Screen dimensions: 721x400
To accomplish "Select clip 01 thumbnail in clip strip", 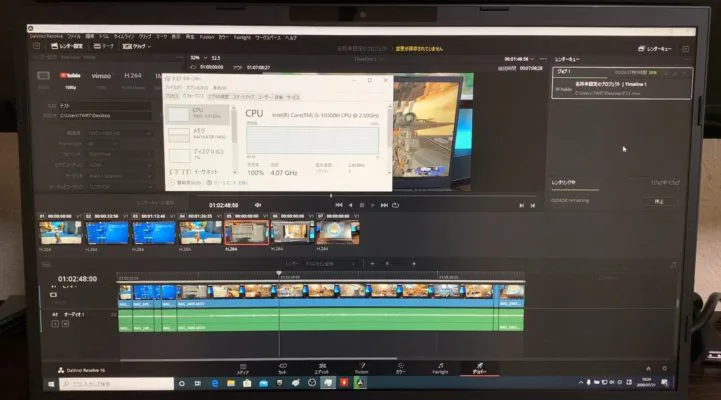I will coord(60,232).
